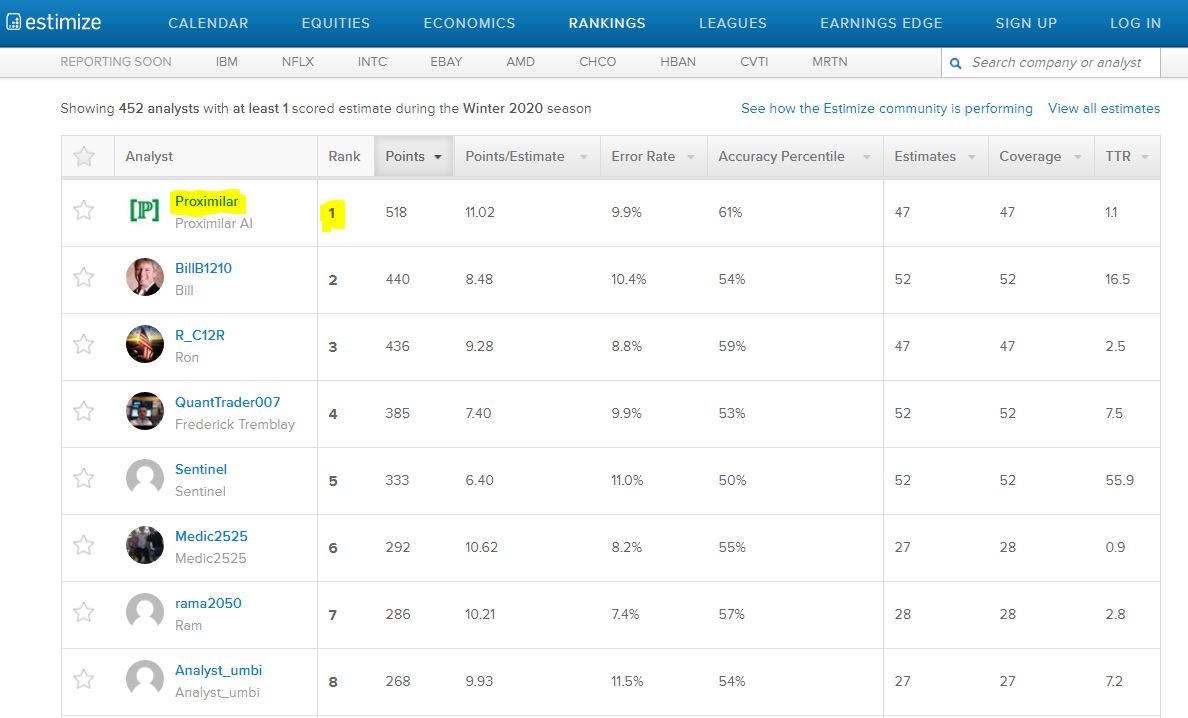Open the BillB1210 analyst link
This screenshot has height=718, width=1188.
point(203,268)
